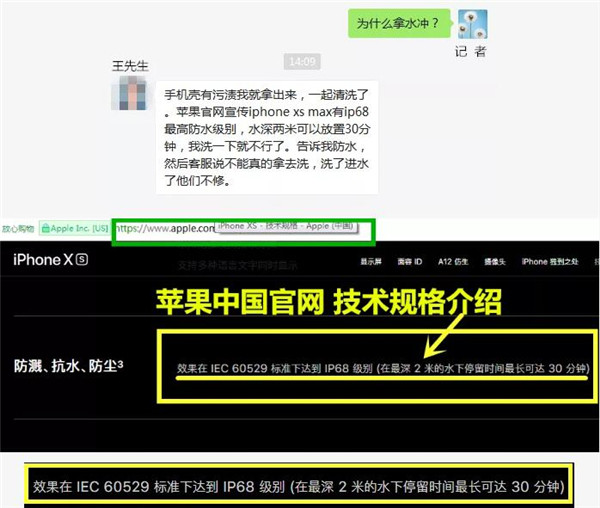Click the reporter's flower avatar

click(x=473, y=24)
